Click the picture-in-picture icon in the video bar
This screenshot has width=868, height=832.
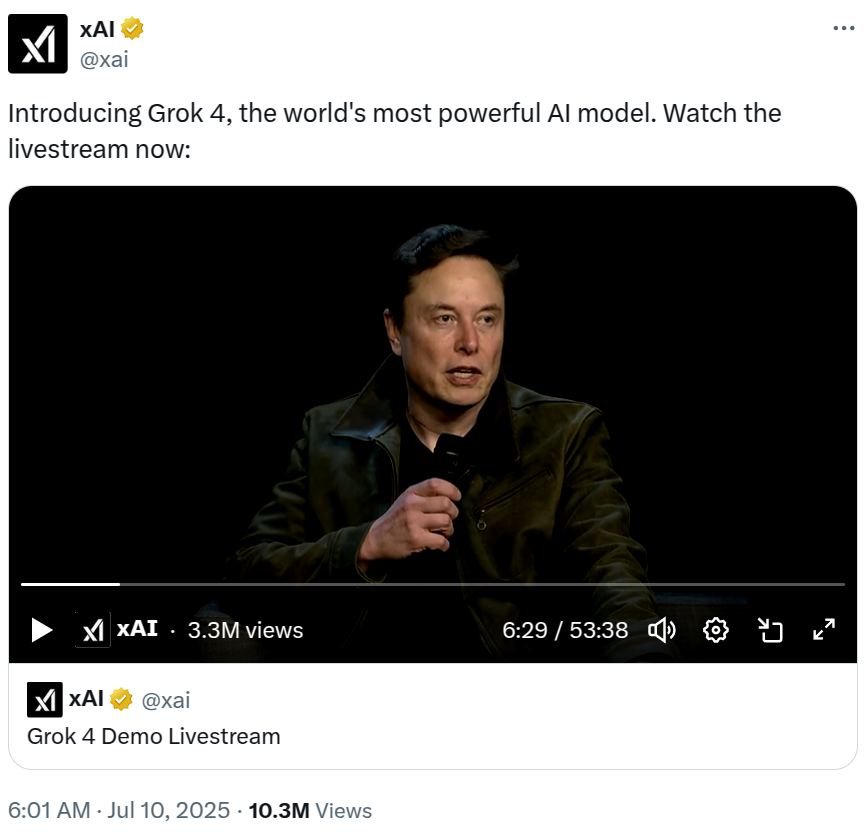[770, 630]
